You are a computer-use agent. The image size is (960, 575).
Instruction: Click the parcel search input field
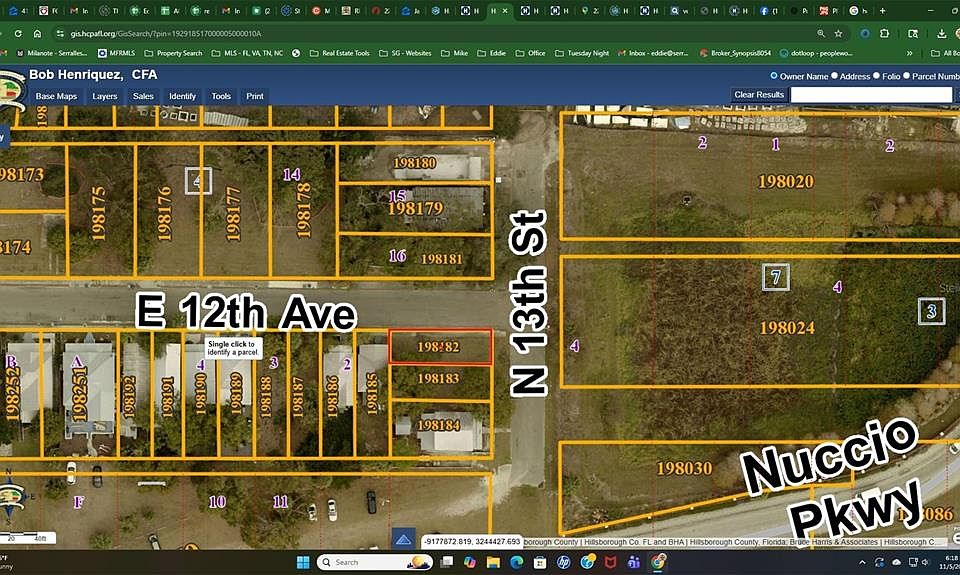[870, 95]
